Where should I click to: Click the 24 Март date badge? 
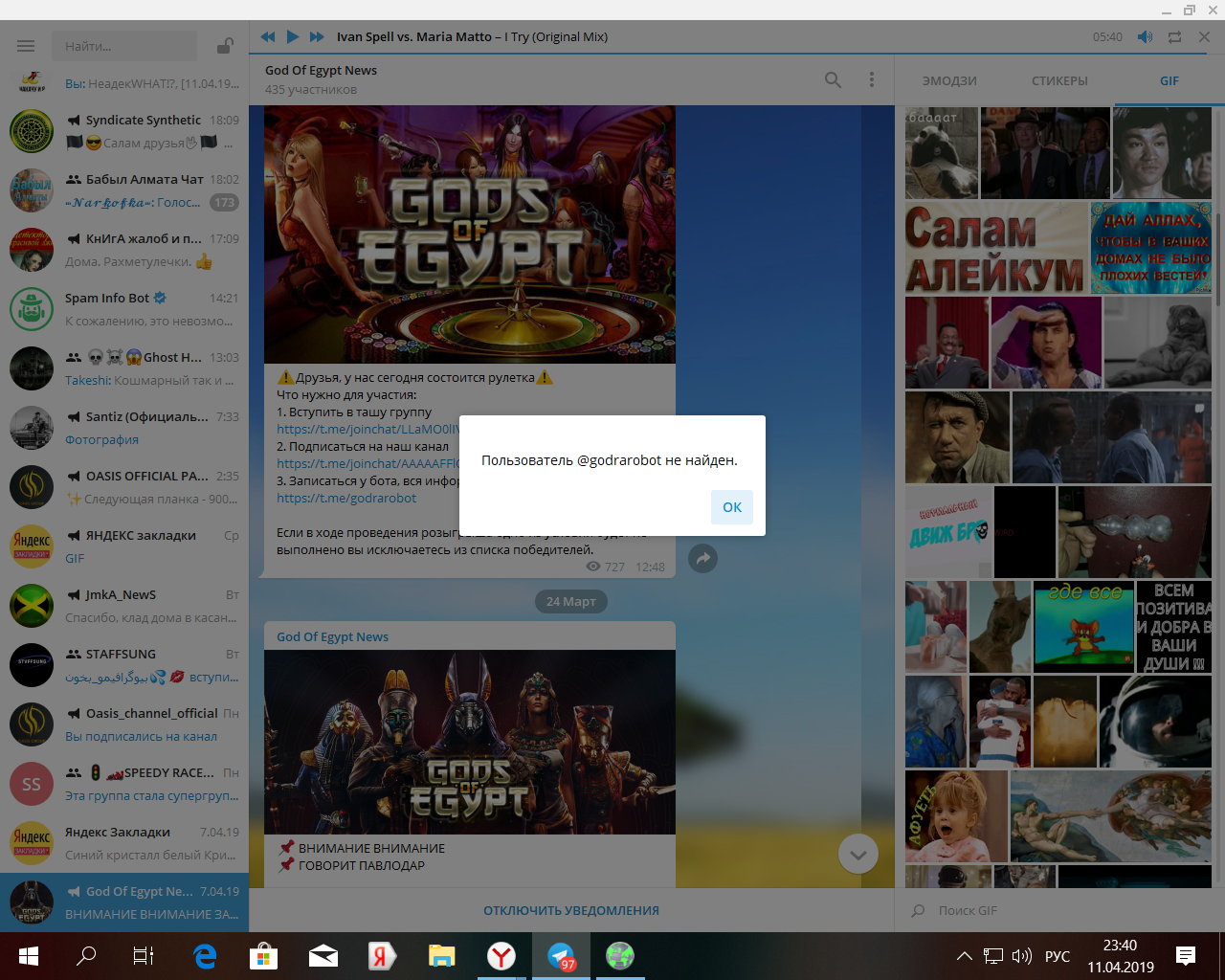571,601
